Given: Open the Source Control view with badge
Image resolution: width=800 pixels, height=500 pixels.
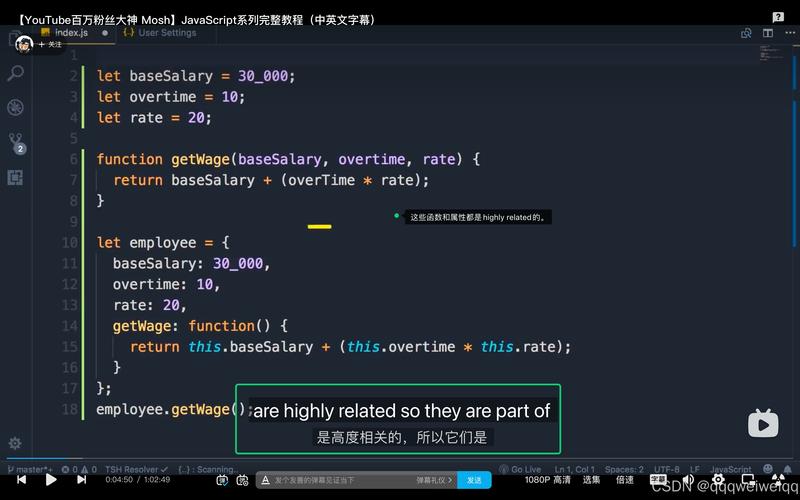Looking at the screenshot, I should point(15,142).
